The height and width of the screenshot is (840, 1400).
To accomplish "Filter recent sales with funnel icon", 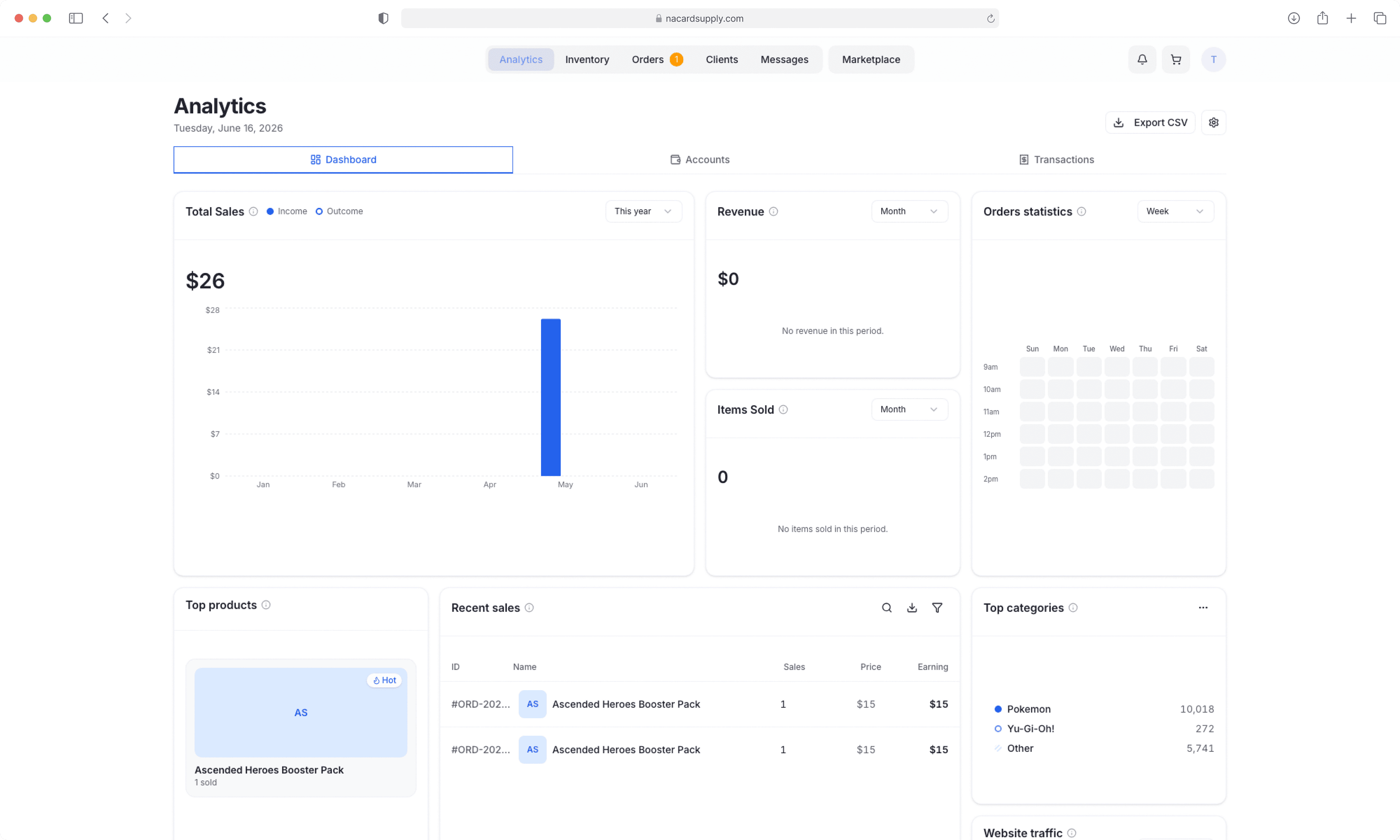I will [937, 607].
